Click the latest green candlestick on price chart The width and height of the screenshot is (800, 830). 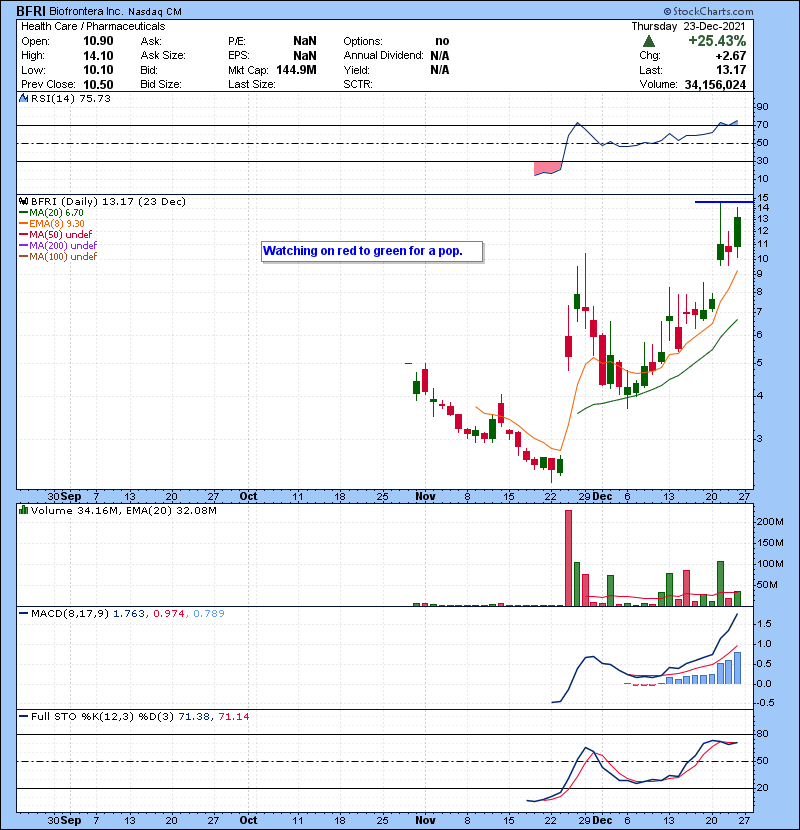click(738, 232)
